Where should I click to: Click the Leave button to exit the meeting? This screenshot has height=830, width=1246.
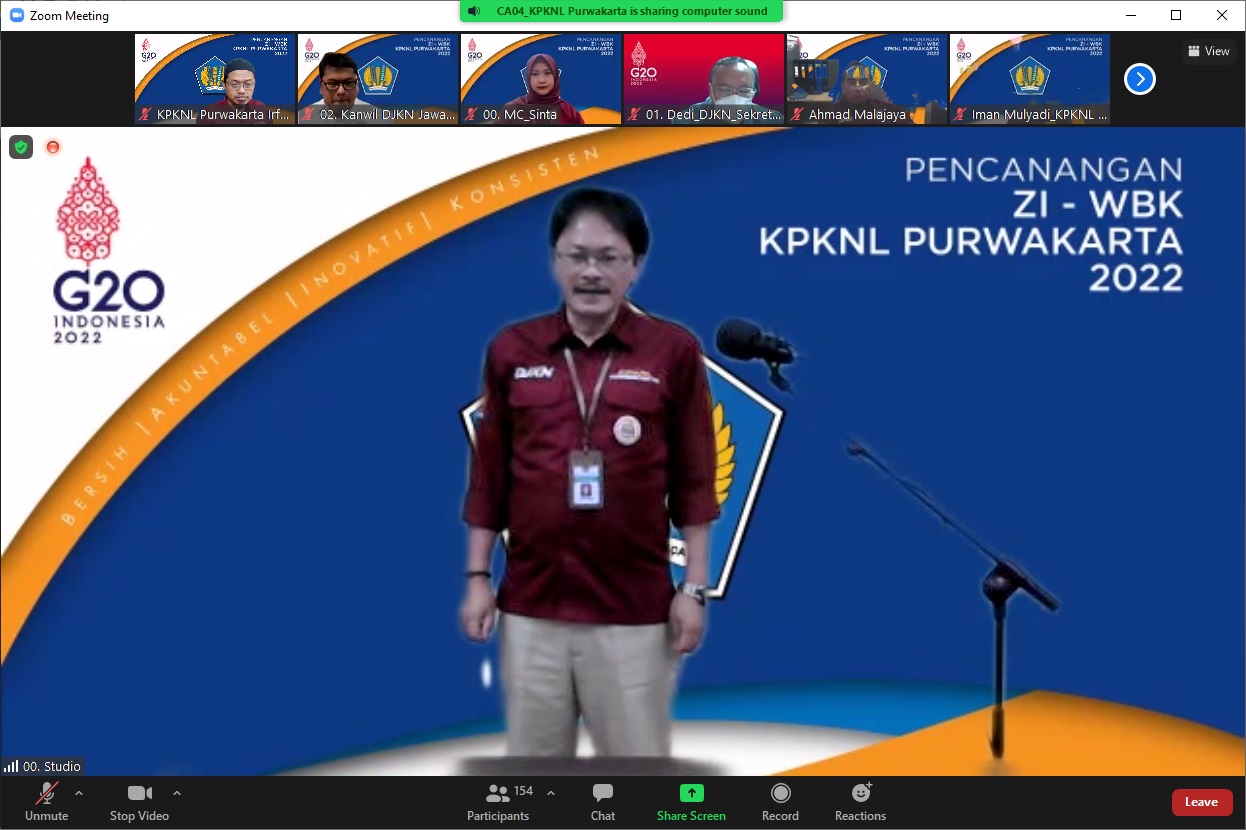coord(1201,801)
